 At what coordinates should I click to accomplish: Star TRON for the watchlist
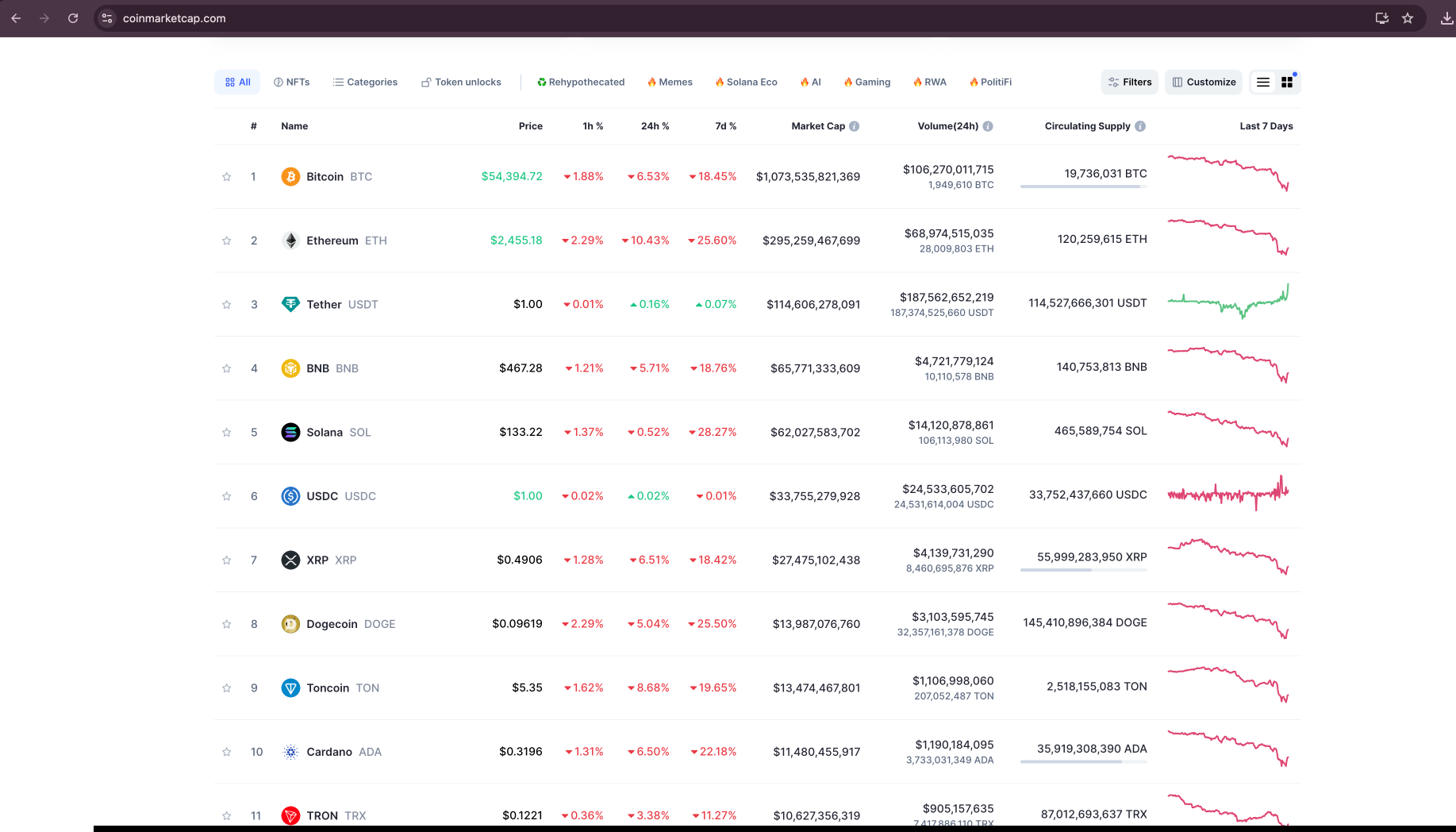coord(227,816)
